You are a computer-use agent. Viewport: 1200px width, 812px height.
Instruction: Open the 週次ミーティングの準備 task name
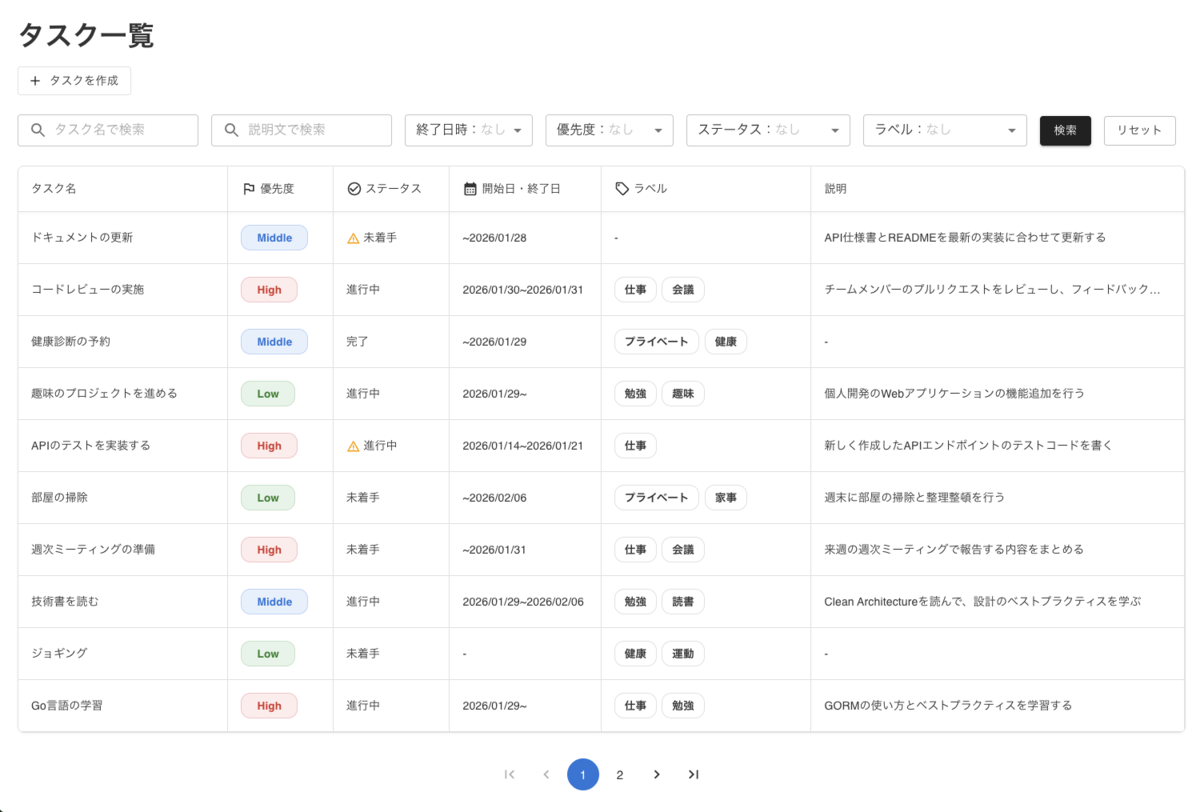click(93, 550)
